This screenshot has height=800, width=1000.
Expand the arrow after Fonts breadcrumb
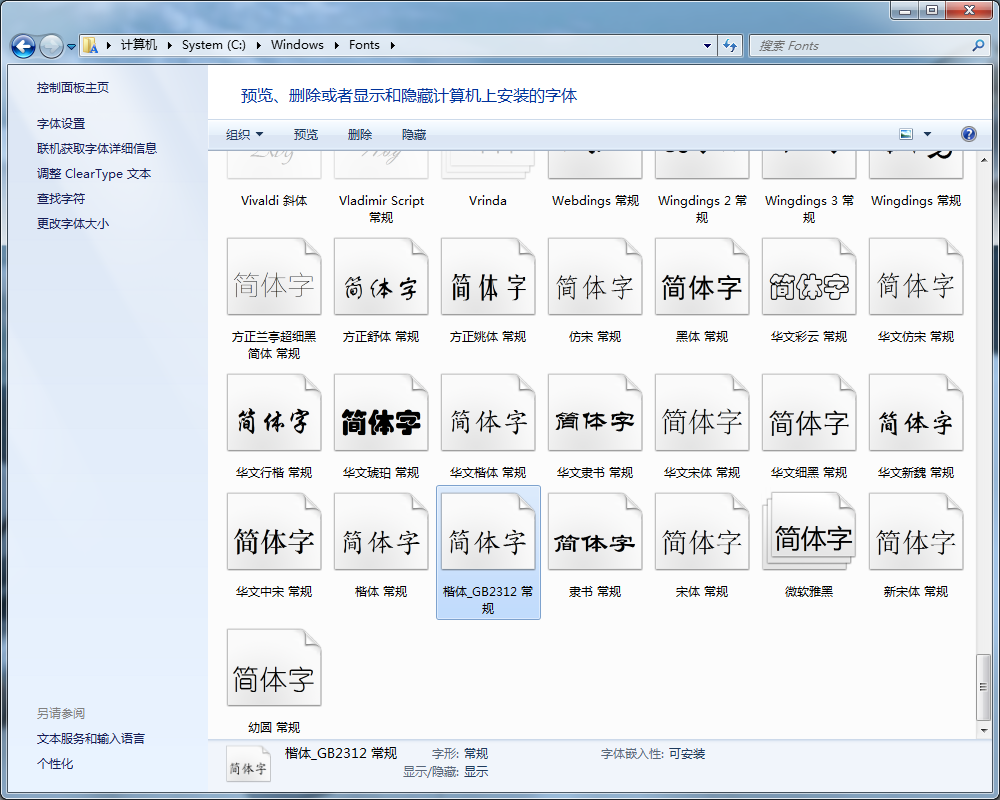pos(392,45)
